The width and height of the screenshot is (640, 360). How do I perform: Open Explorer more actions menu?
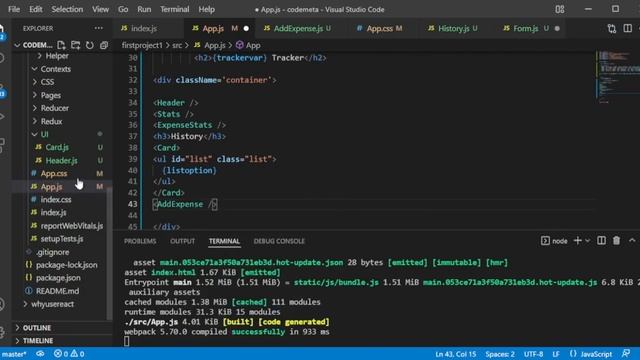click(x=99, y=28)
